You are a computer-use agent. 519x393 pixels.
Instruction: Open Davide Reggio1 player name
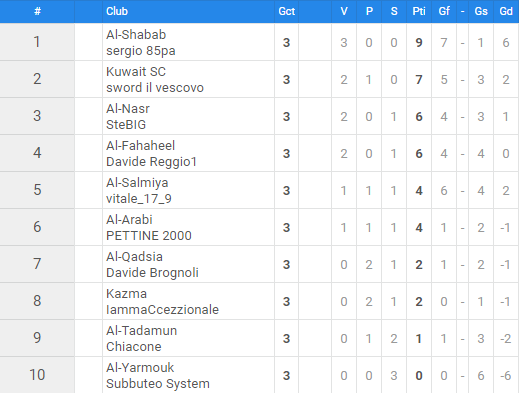point(151,162)
